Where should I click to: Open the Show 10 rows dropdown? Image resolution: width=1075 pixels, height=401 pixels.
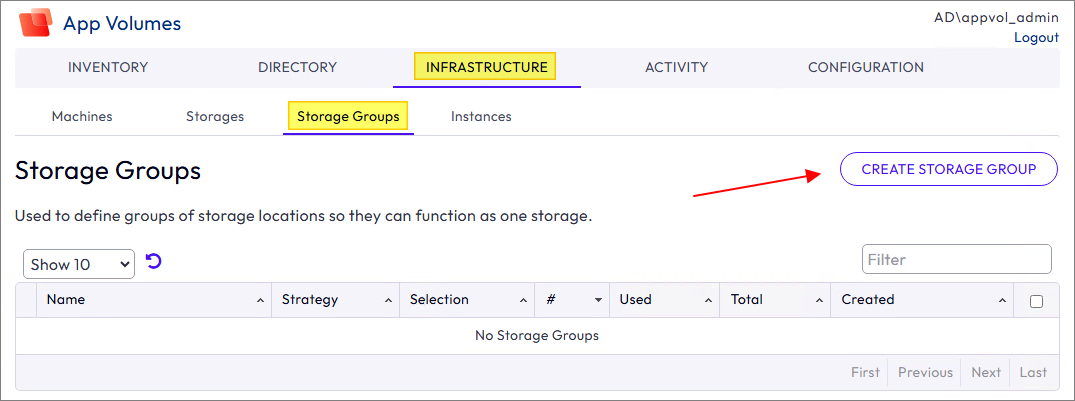[x=79, y=264]
